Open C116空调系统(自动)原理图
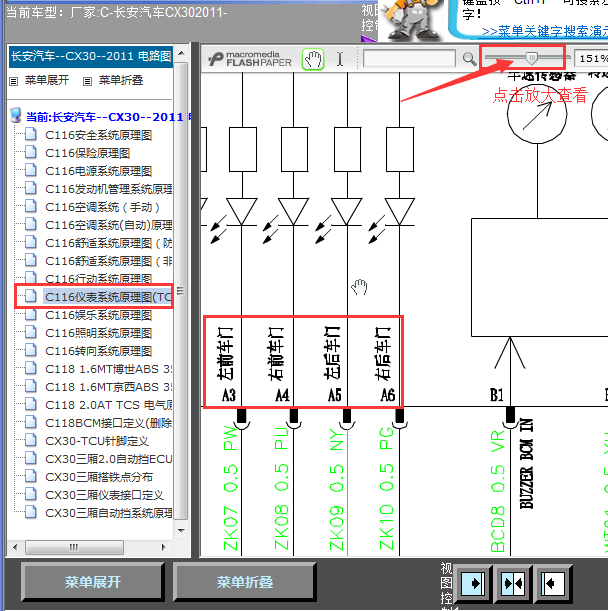This screenshot has height=611, width=608. [x=108, y=225]
